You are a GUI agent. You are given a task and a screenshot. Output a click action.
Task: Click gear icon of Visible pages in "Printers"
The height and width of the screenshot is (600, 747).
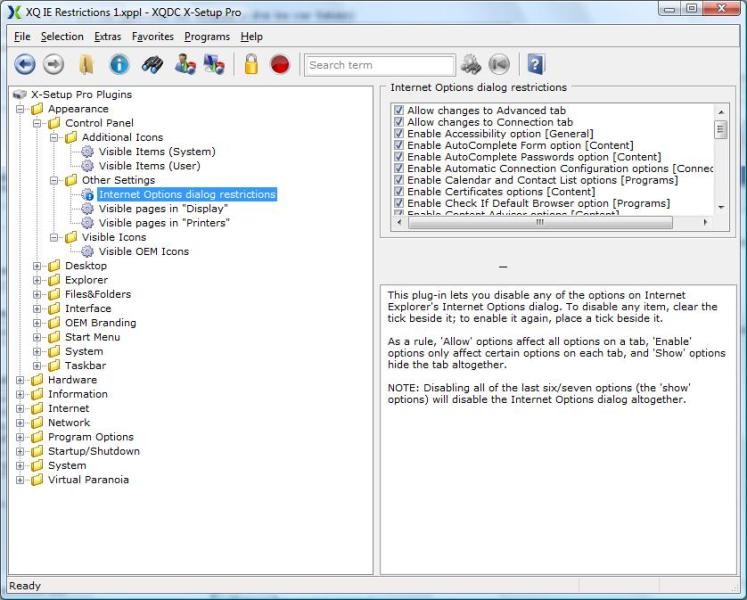[x=87, y=223]
